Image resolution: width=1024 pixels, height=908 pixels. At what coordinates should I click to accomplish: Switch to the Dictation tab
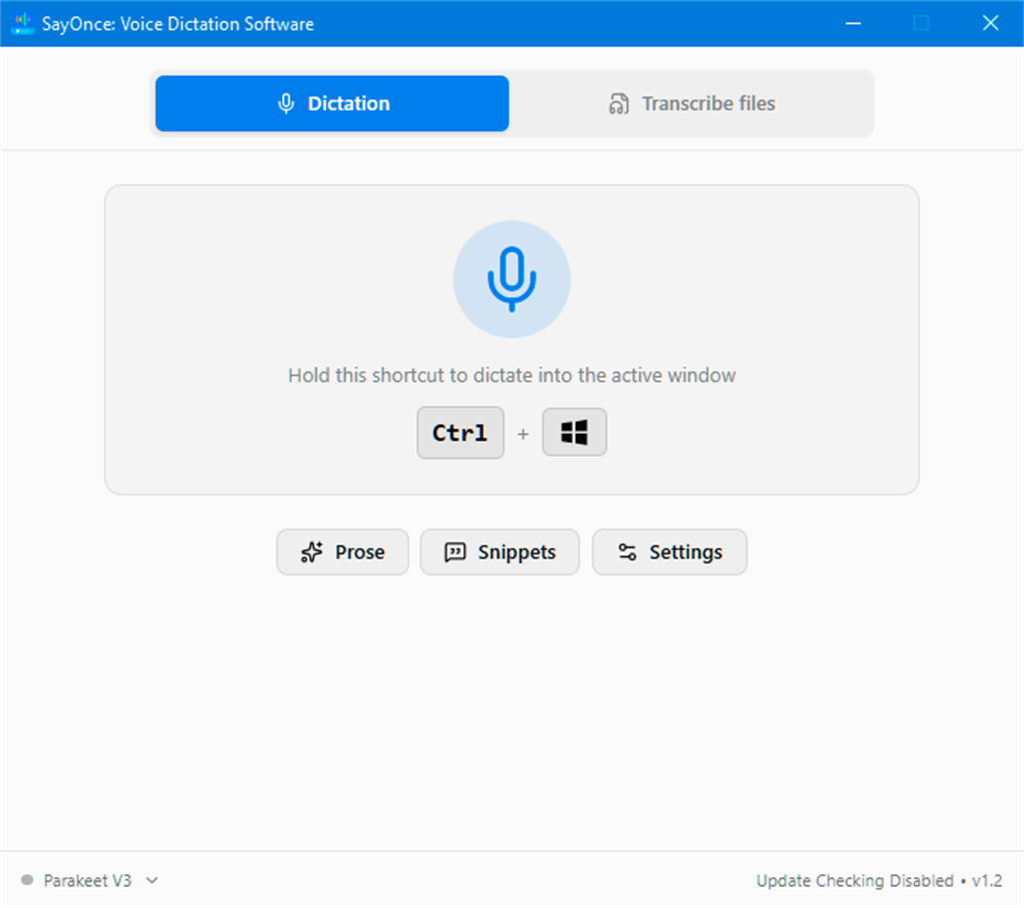332,103
